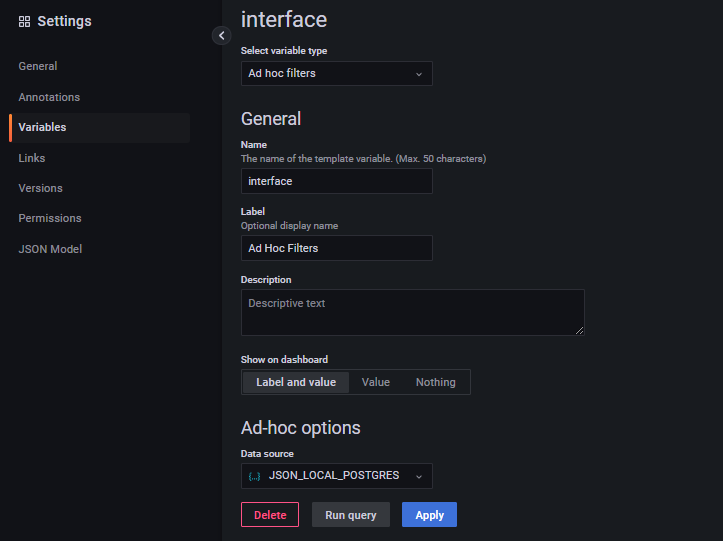Screen dimensions: 723x541
Task: Open the Links settings page
Action: point(32,158)
